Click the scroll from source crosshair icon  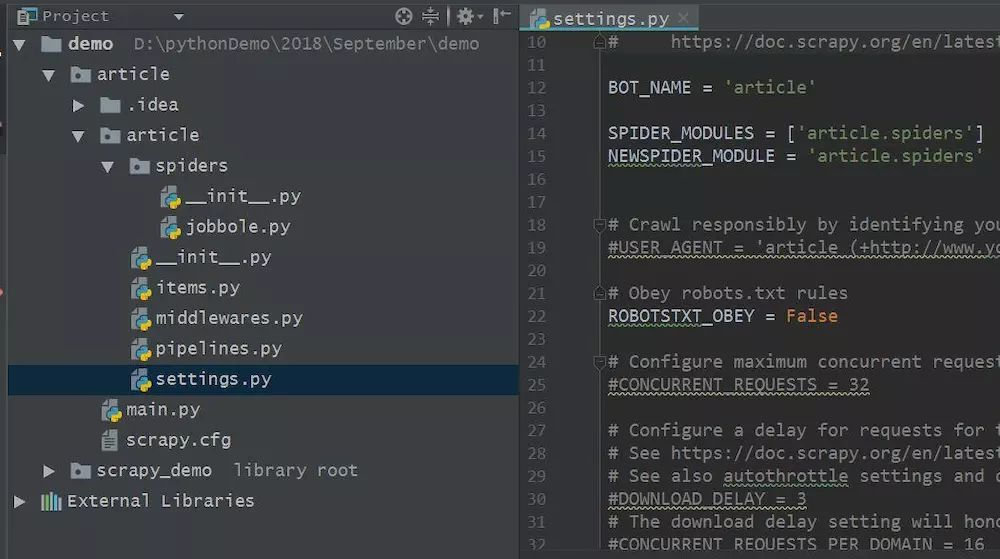point(403,17)
